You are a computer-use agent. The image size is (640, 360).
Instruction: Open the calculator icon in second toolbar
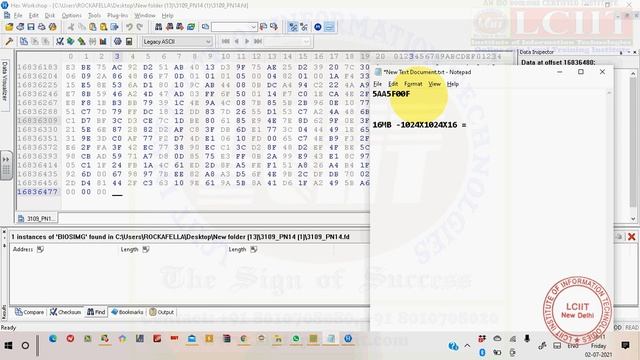coord(129,41)
